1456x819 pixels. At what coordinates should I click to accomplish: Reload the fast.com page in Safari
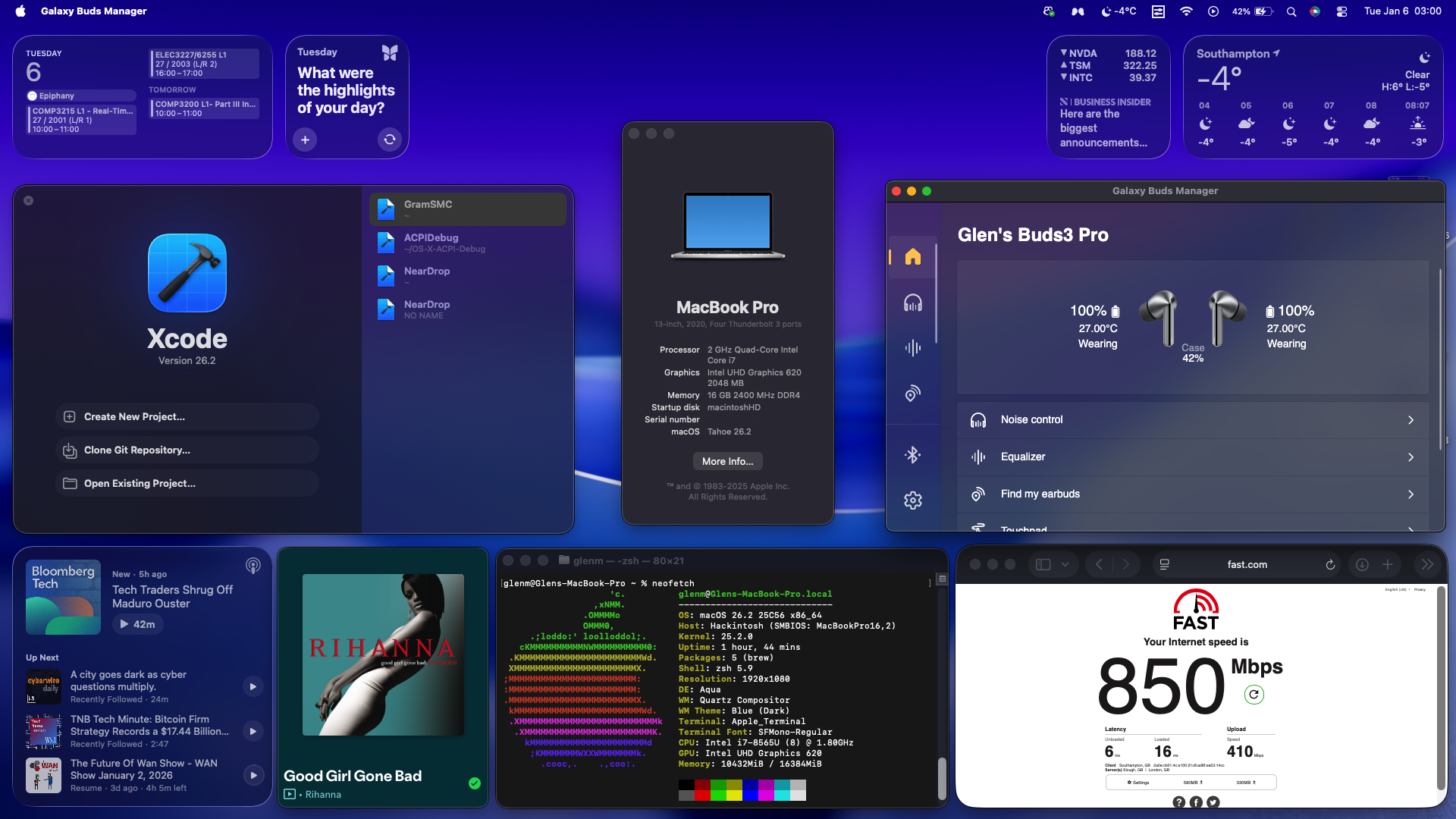click(1329, 564)
